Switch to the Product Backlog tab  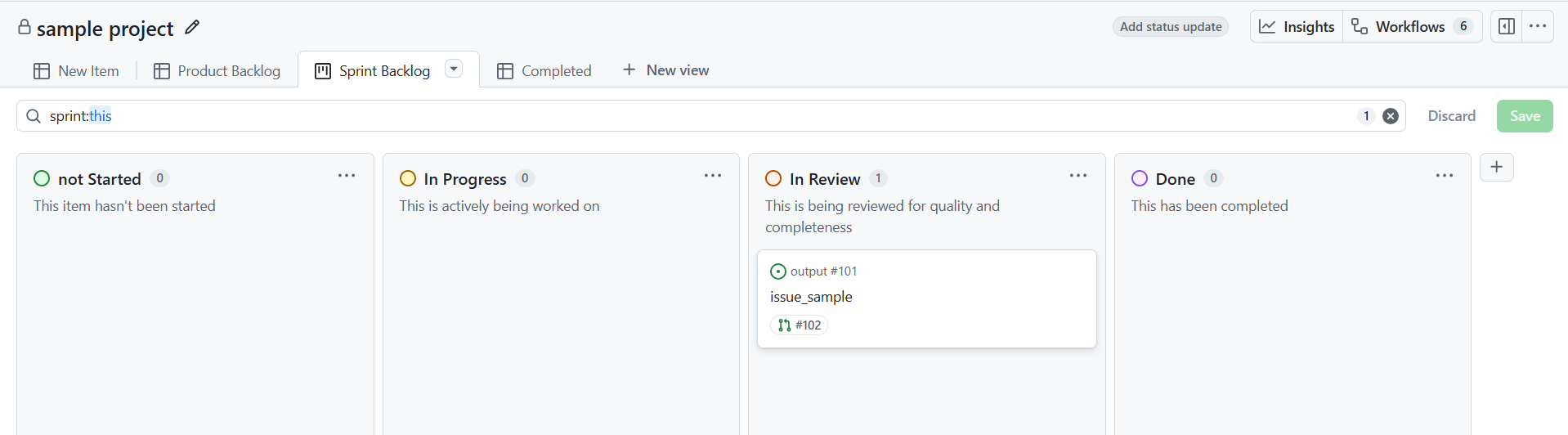tap(217, 71)
